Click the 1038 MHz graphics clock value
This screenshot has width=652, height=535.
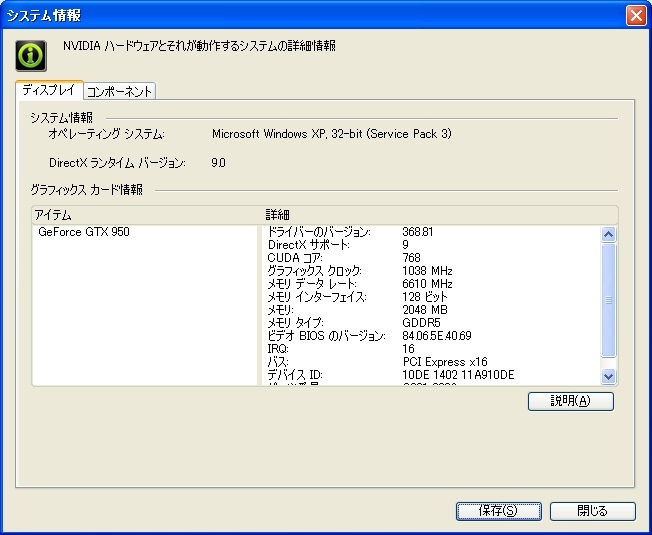427,271
